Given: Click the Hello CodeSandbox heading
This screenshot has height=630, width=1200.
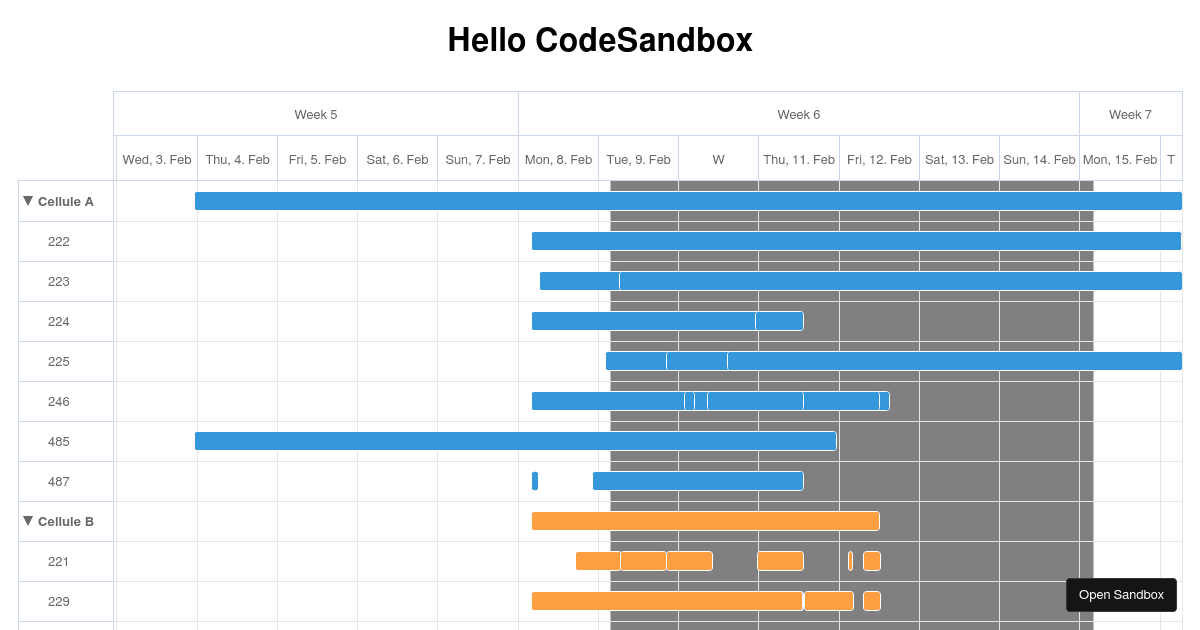Looking at the screenshot, I should (x=600, y=40).
